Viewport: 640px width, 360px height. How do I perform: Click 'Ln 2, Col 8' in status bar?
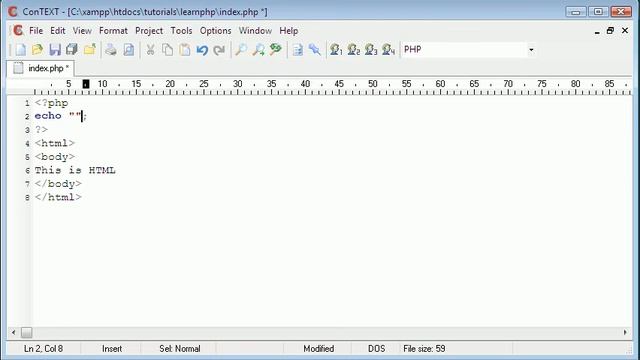tap(43, 349)
